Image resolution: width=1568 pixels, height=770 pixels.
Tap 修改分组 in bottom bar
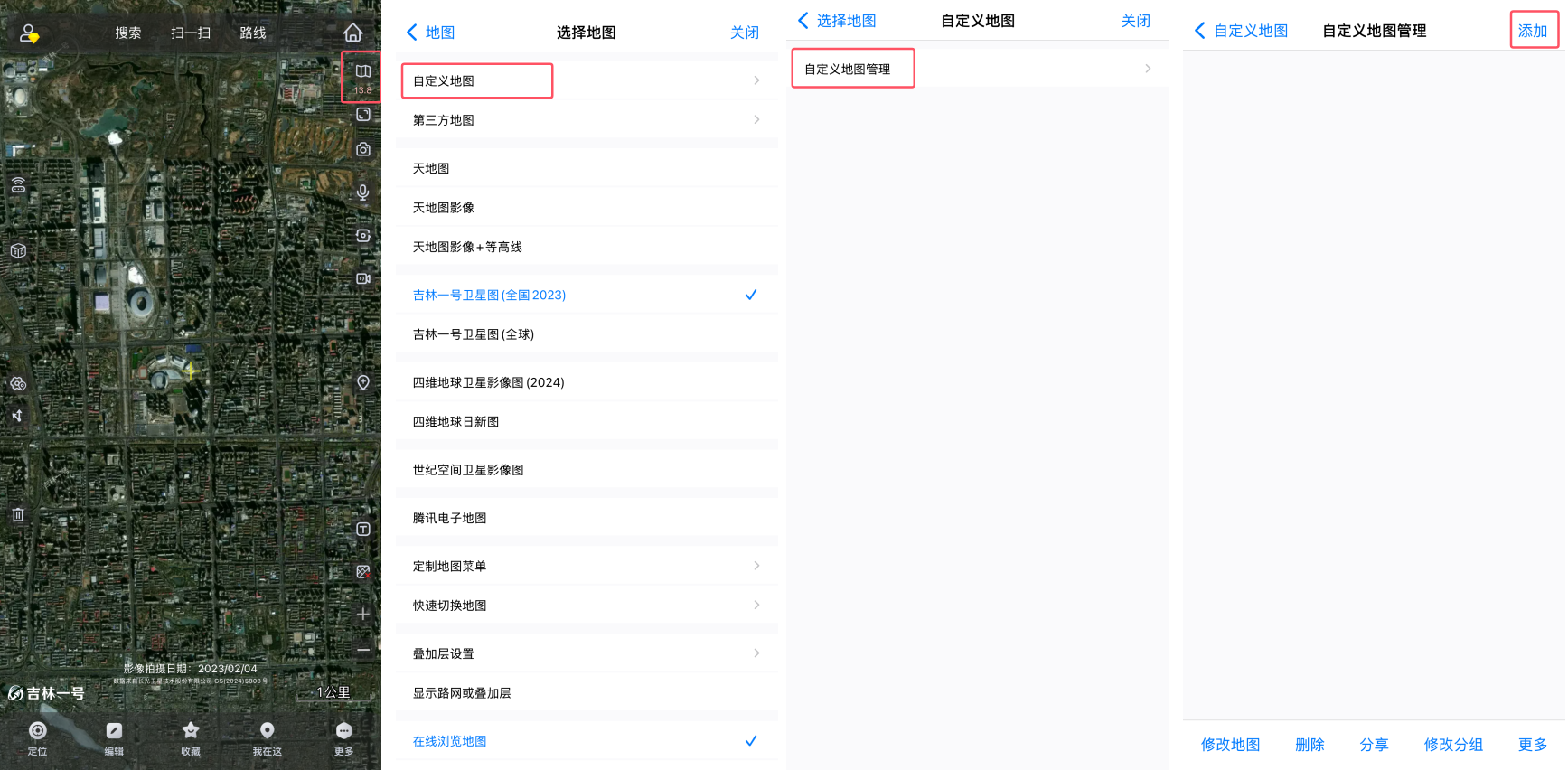[x=1453, y=745]
